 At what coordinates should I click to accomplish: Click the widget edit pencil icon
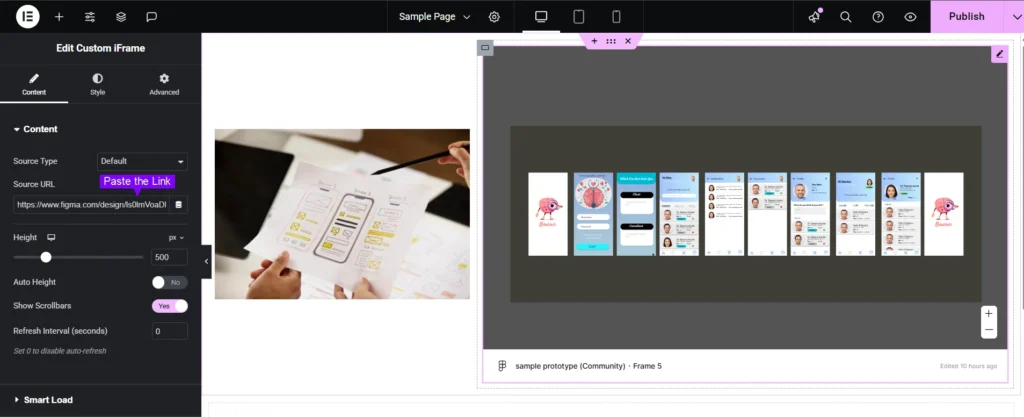[999, 54]
